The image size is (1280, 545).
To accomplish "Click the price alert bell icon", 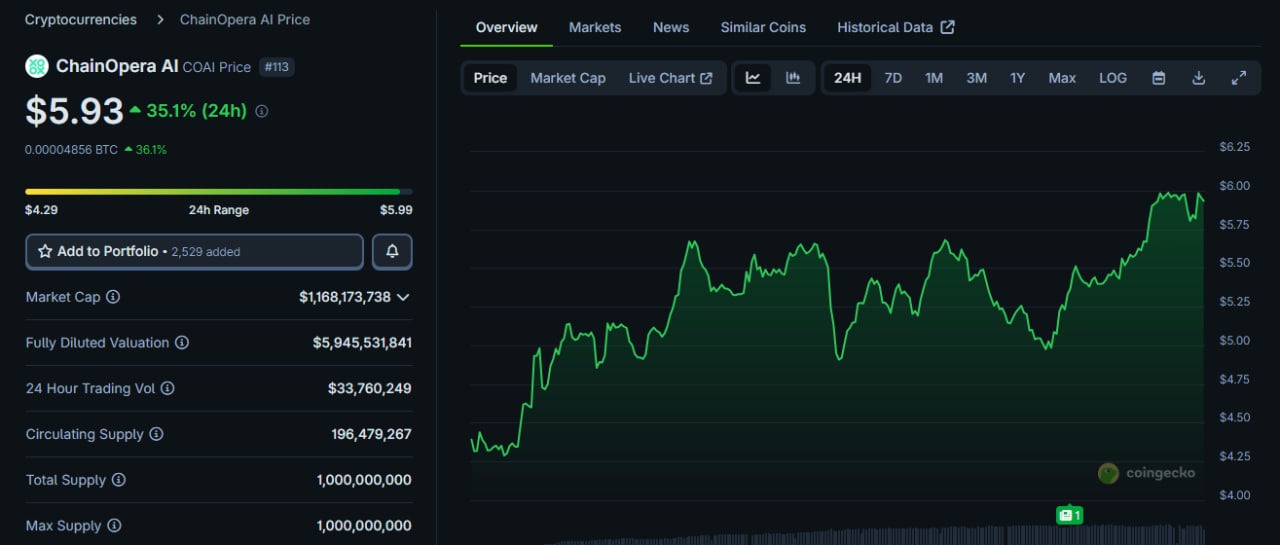I will (392, 252).
